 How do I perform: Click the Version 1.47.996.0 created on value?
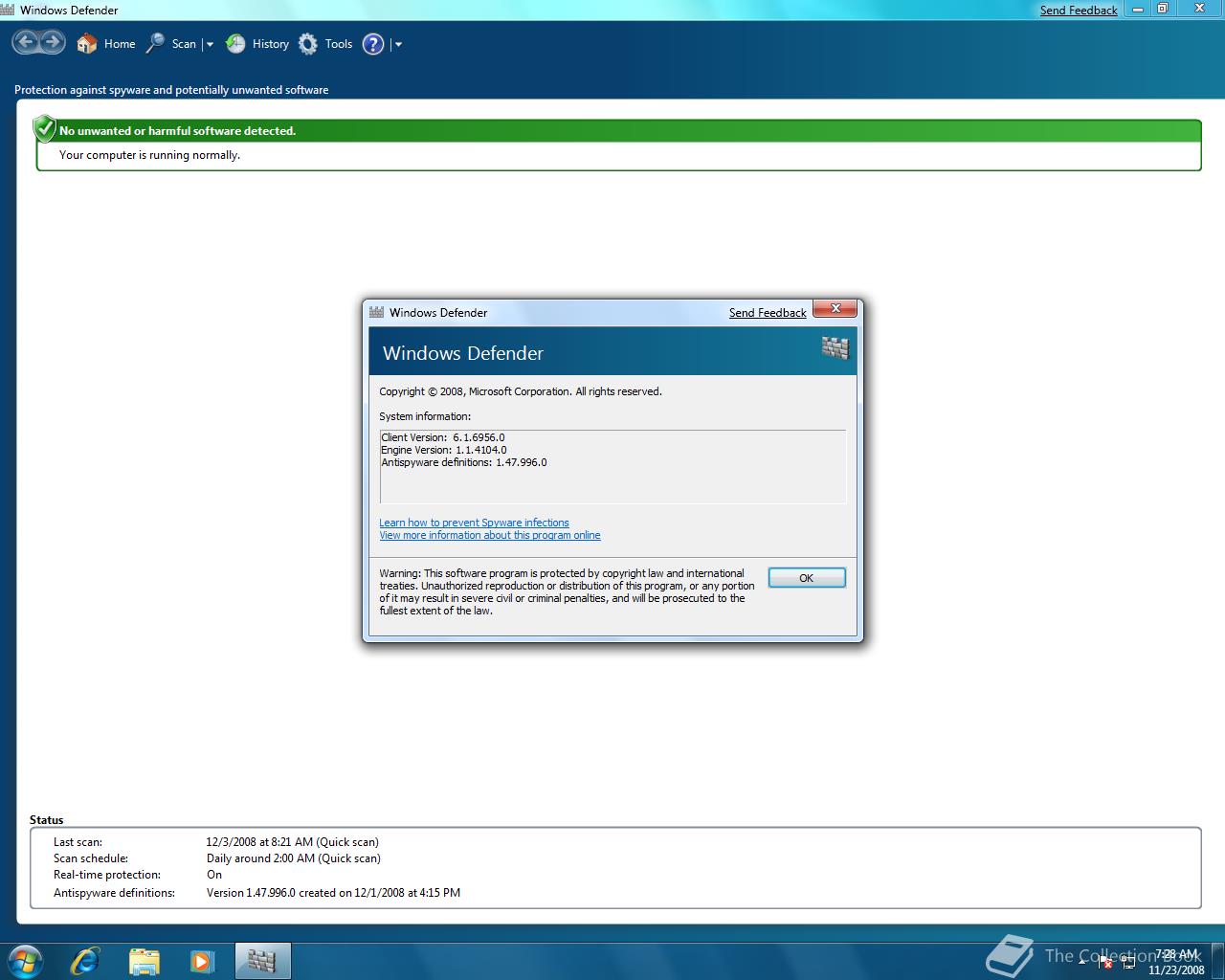(333, 893)
